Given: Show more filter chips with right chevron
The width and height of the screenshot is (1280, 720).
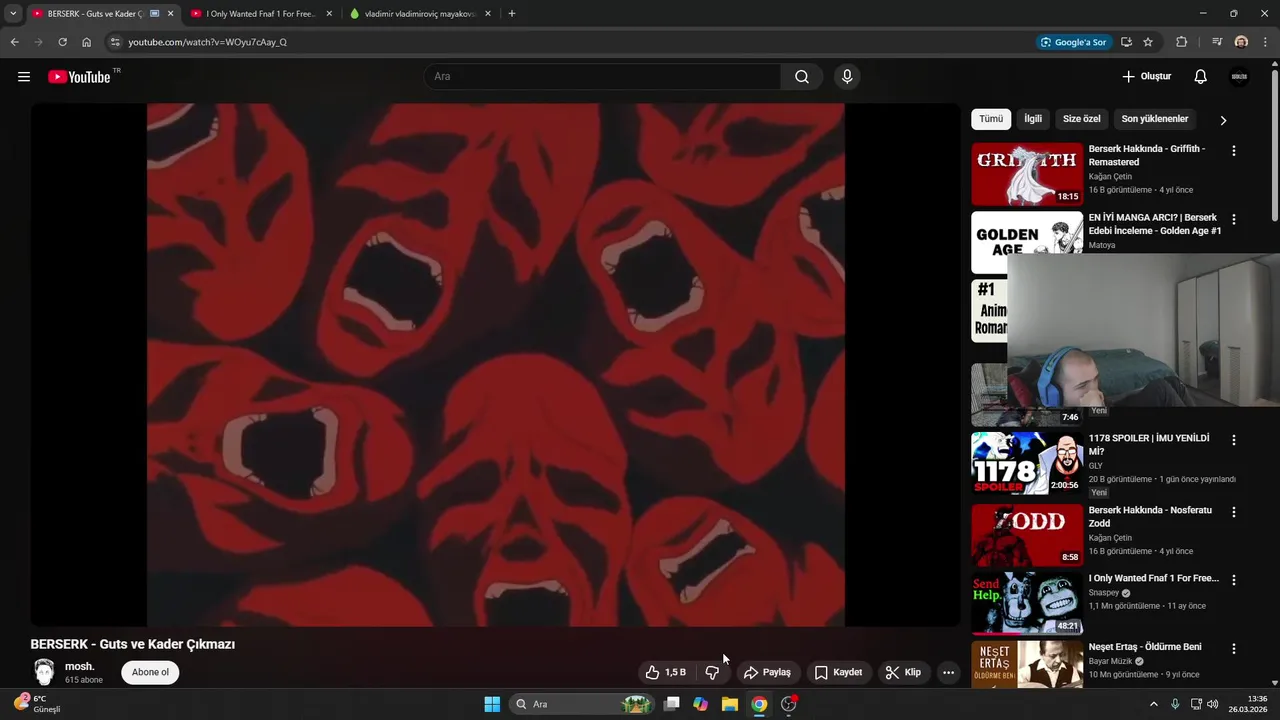Looking at the screenshot, I should pyautogui.click(x=1223, y=120).
